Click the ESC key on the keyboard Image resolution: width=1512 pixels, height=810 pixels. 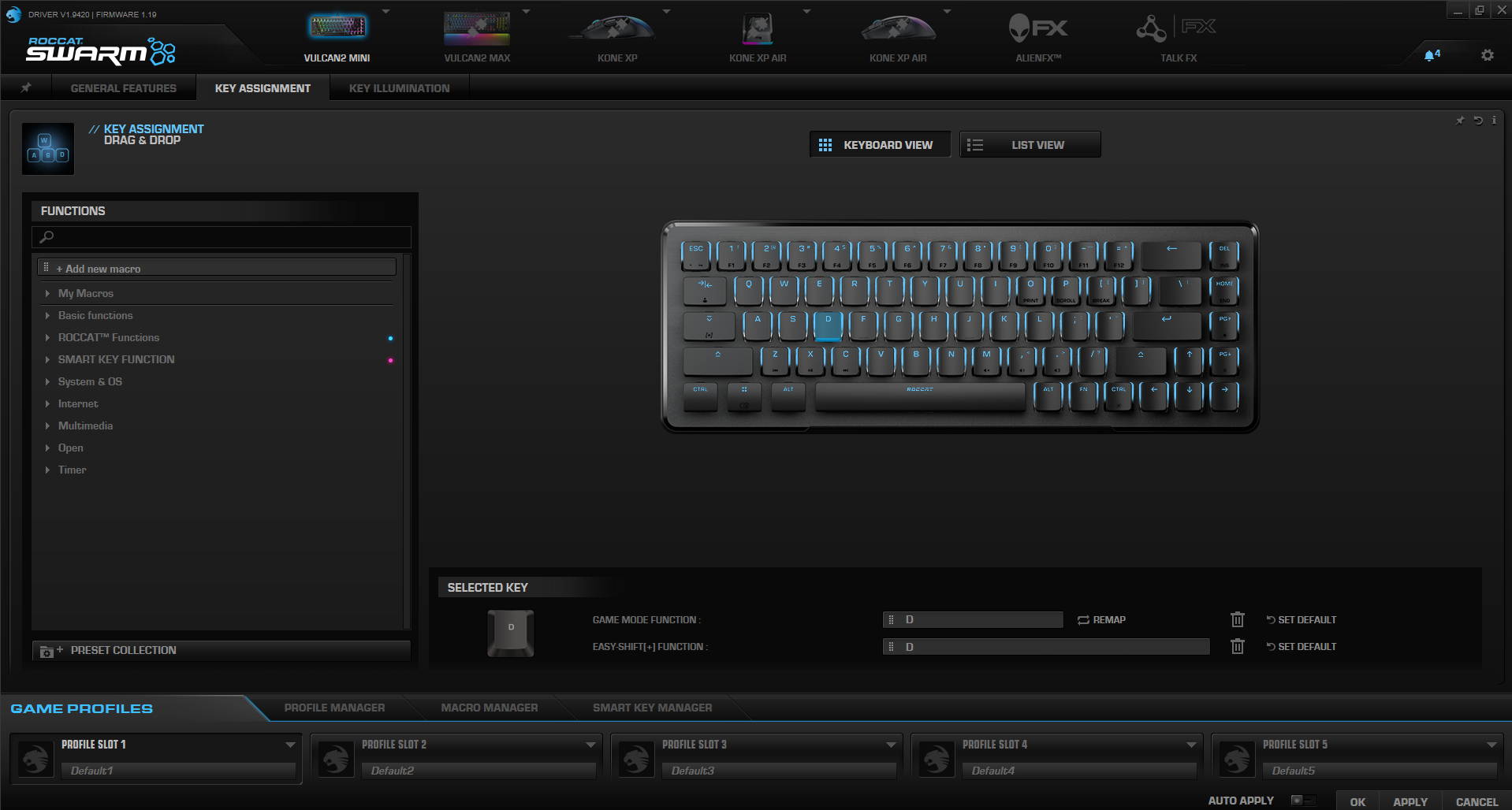(x=695, y=255)
